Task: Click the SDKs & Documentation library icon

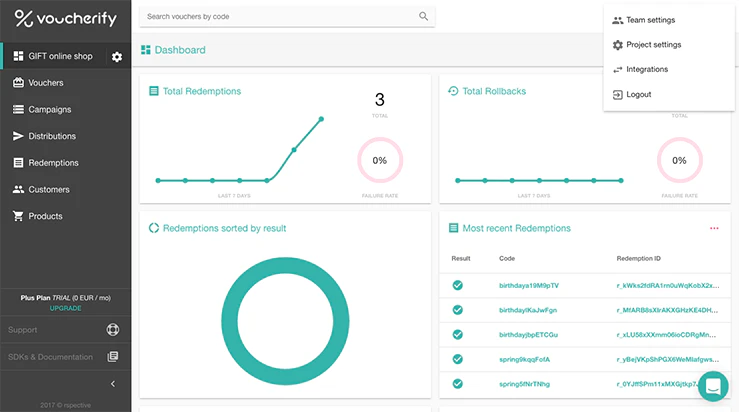Action: tap(113, 356)
